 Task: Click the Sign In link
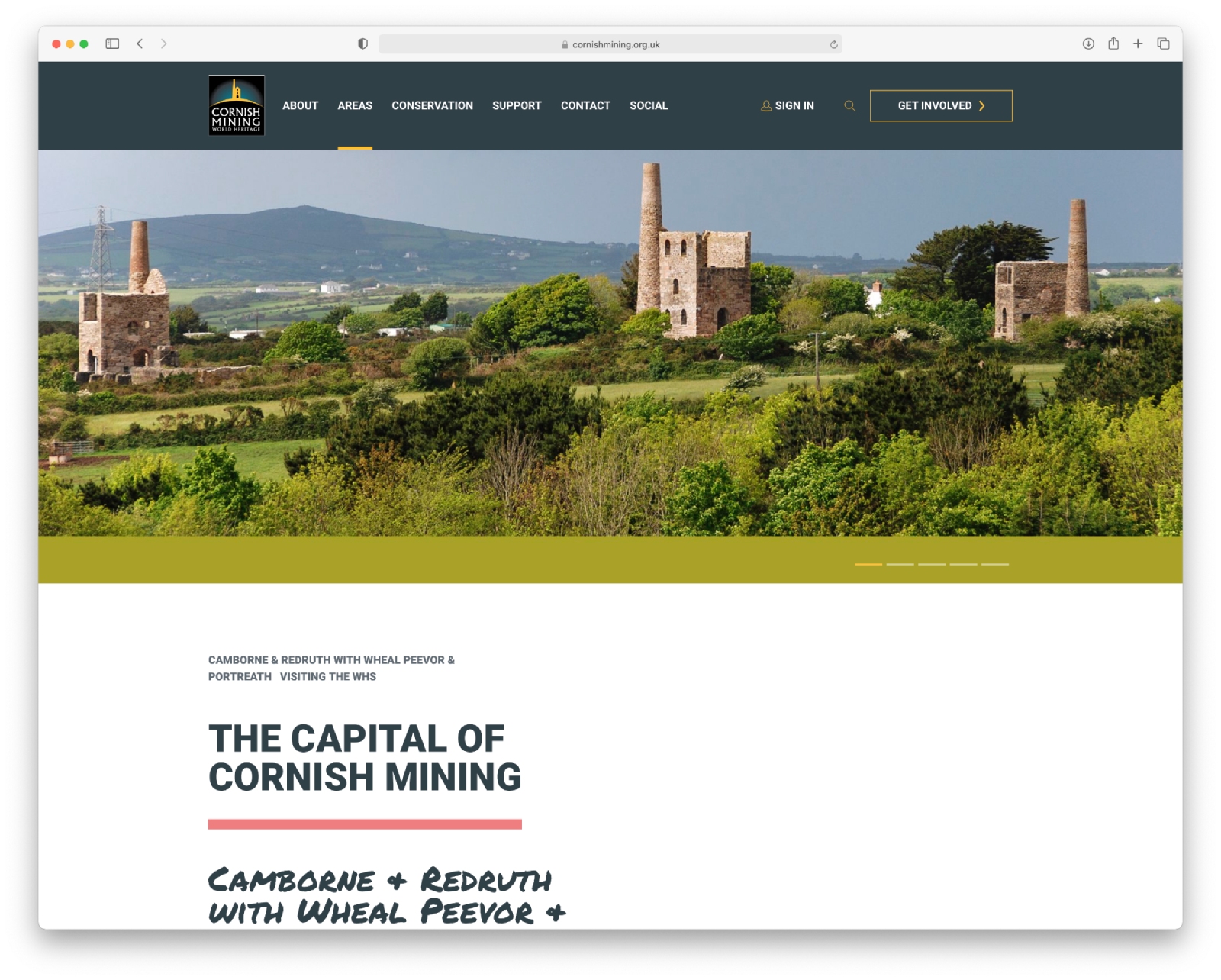788,106
